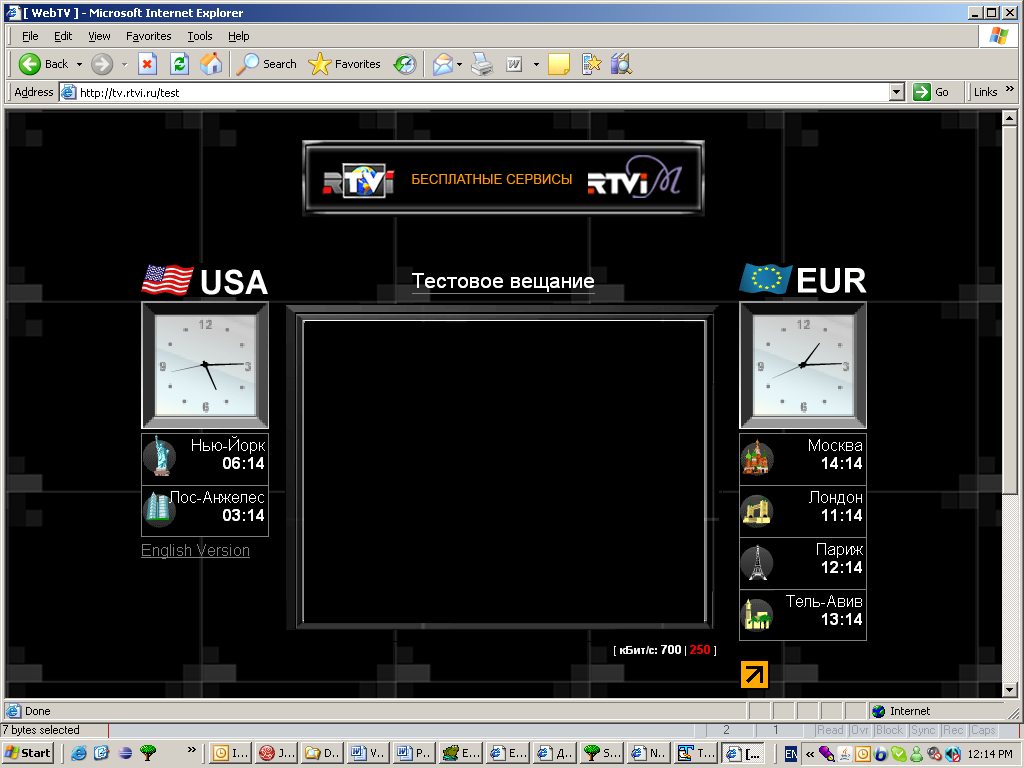Click the 06:14 New York time
Viewport: 1024px width, 768px height.
click(x=244, y=464)
